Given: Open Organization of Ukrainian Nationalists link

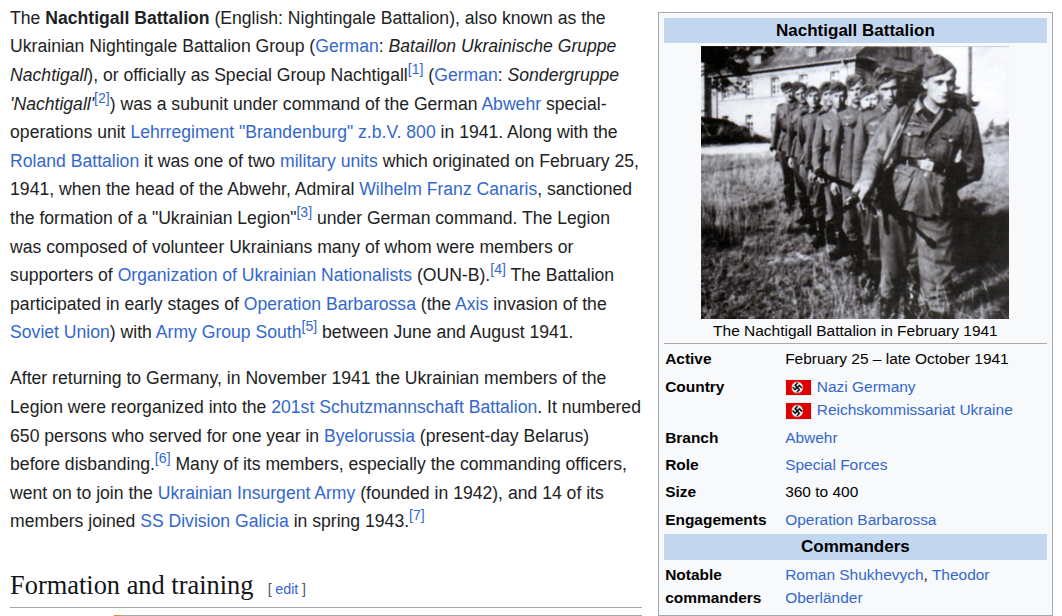Looking at the screenshot, I should (x=265, y=275).
